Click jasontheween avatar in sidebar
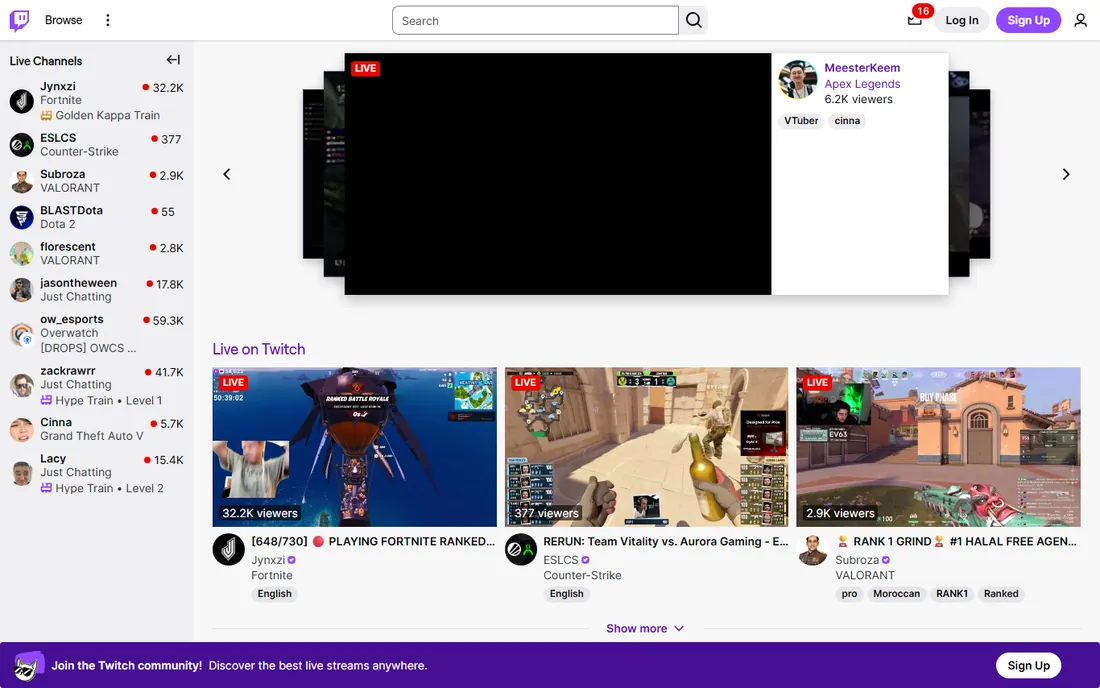The width and height of the screenshot is (1100, 688). pos(22,290)
